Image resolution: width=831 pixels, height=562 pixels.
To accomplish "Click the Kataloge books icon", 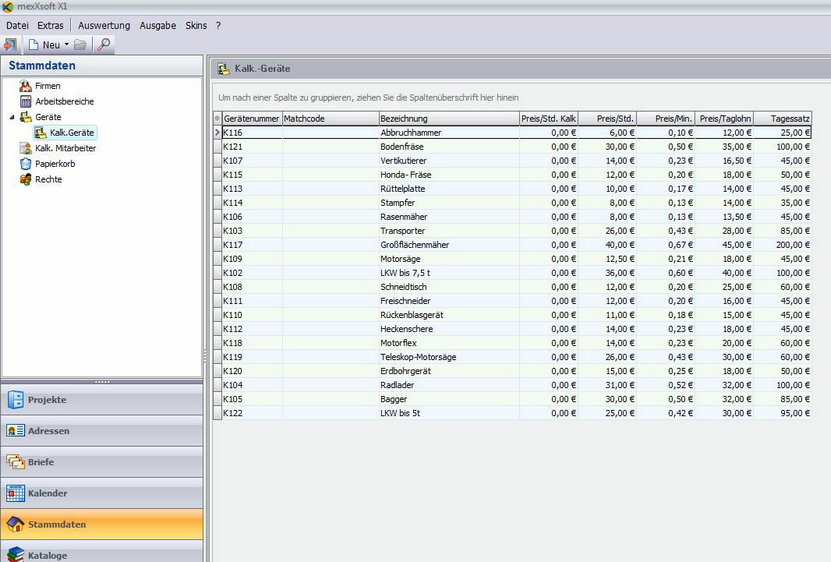I will [15, 554].
